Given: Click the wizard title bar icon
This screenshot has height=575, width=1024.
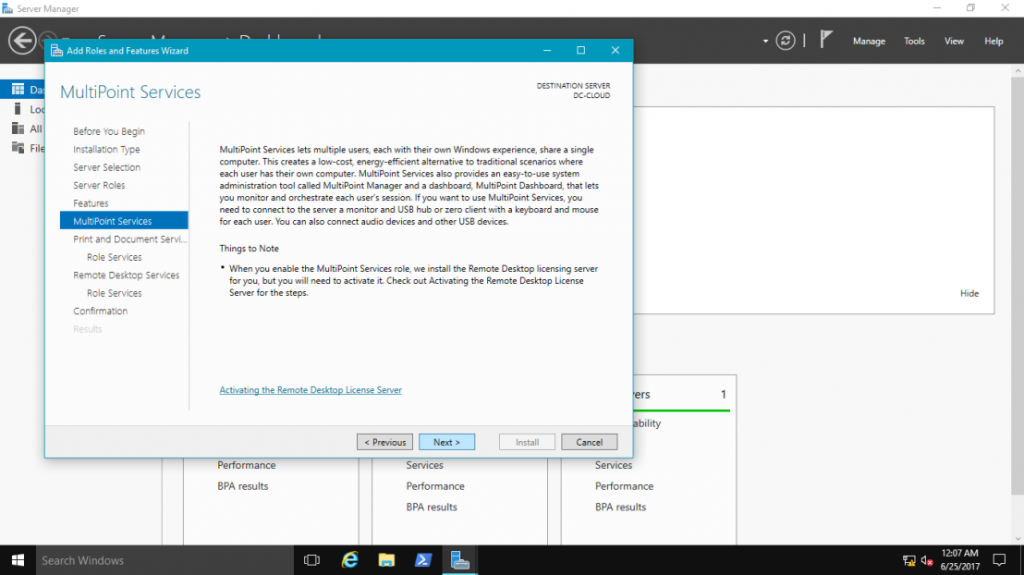Looking at the screenshot, I should point(57,50).
